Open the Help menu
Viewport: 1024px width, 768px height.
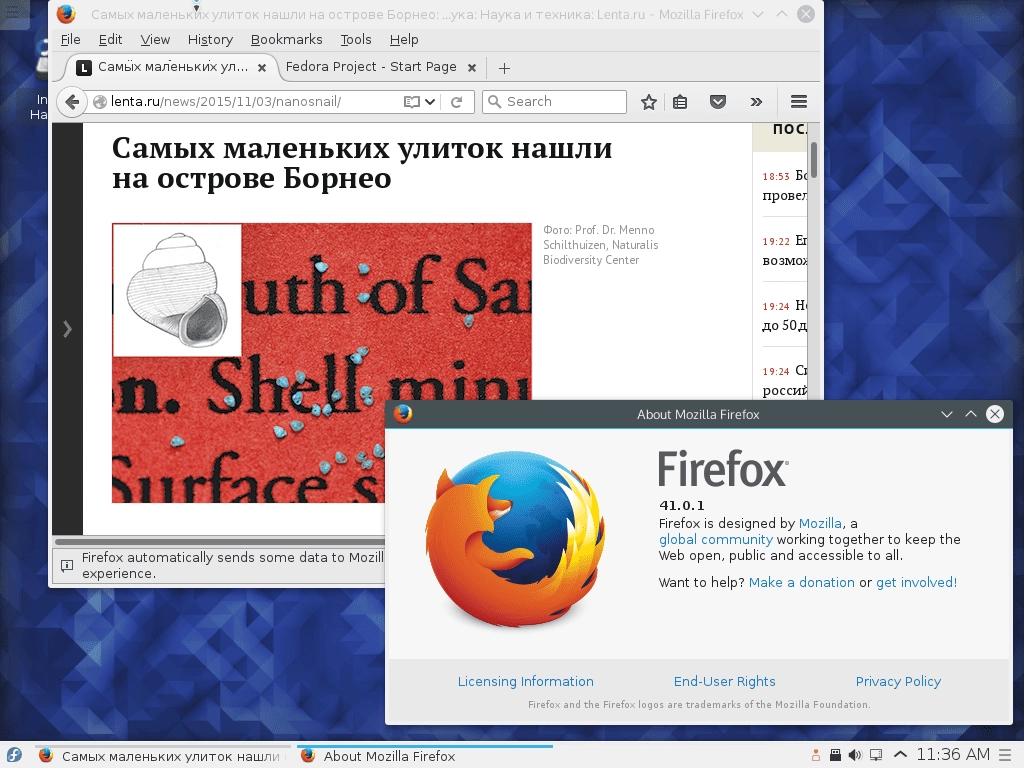(x=404, y=40)
